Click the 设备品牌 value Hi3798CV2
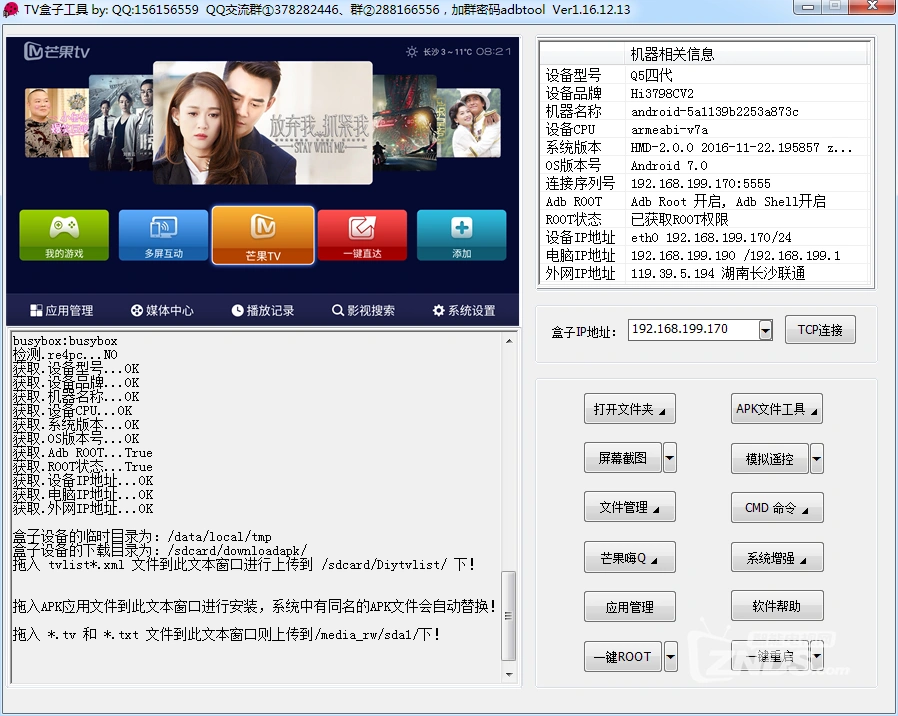The width and height of the screenshot is (898, 716). [662, 93]
